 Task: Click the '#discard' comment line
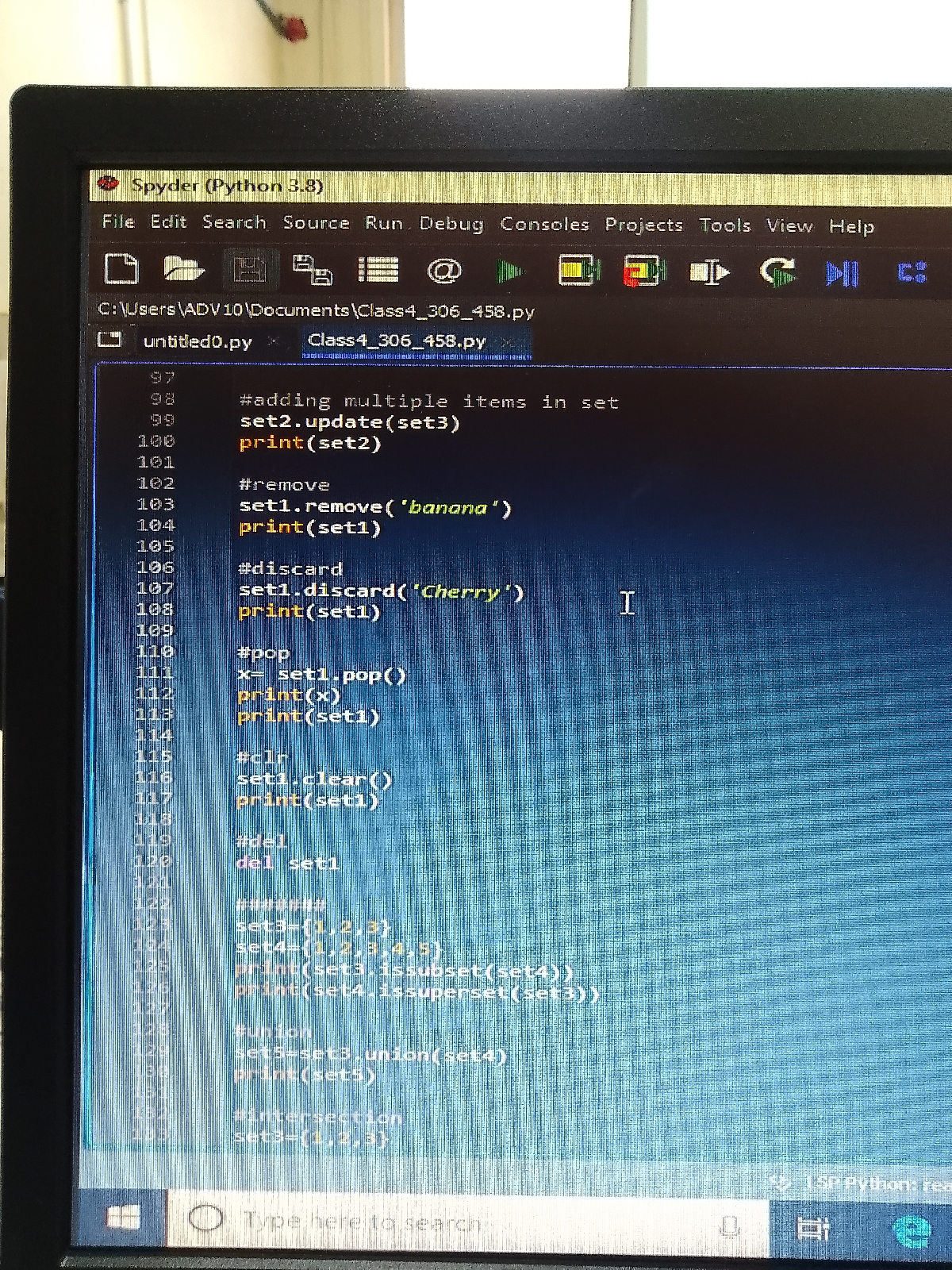(290, 568)
